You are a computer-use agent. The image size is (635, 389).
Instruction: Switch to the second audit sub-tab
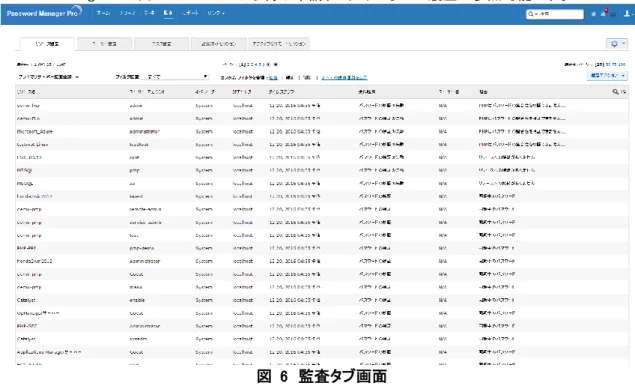(x=104, y=44)
